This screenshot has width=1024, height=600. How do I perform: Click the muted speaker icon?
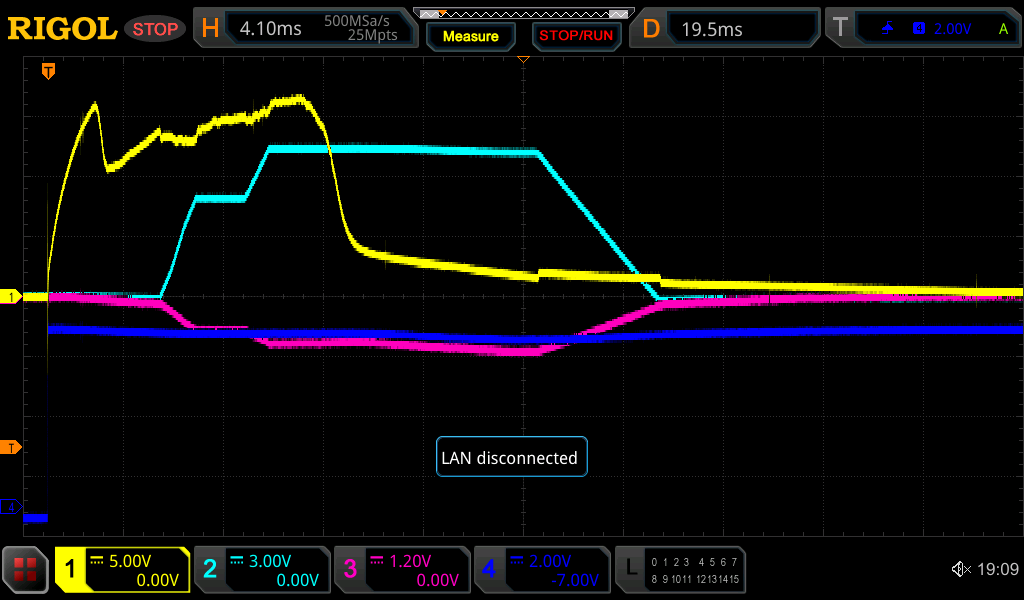click(960, 570)
